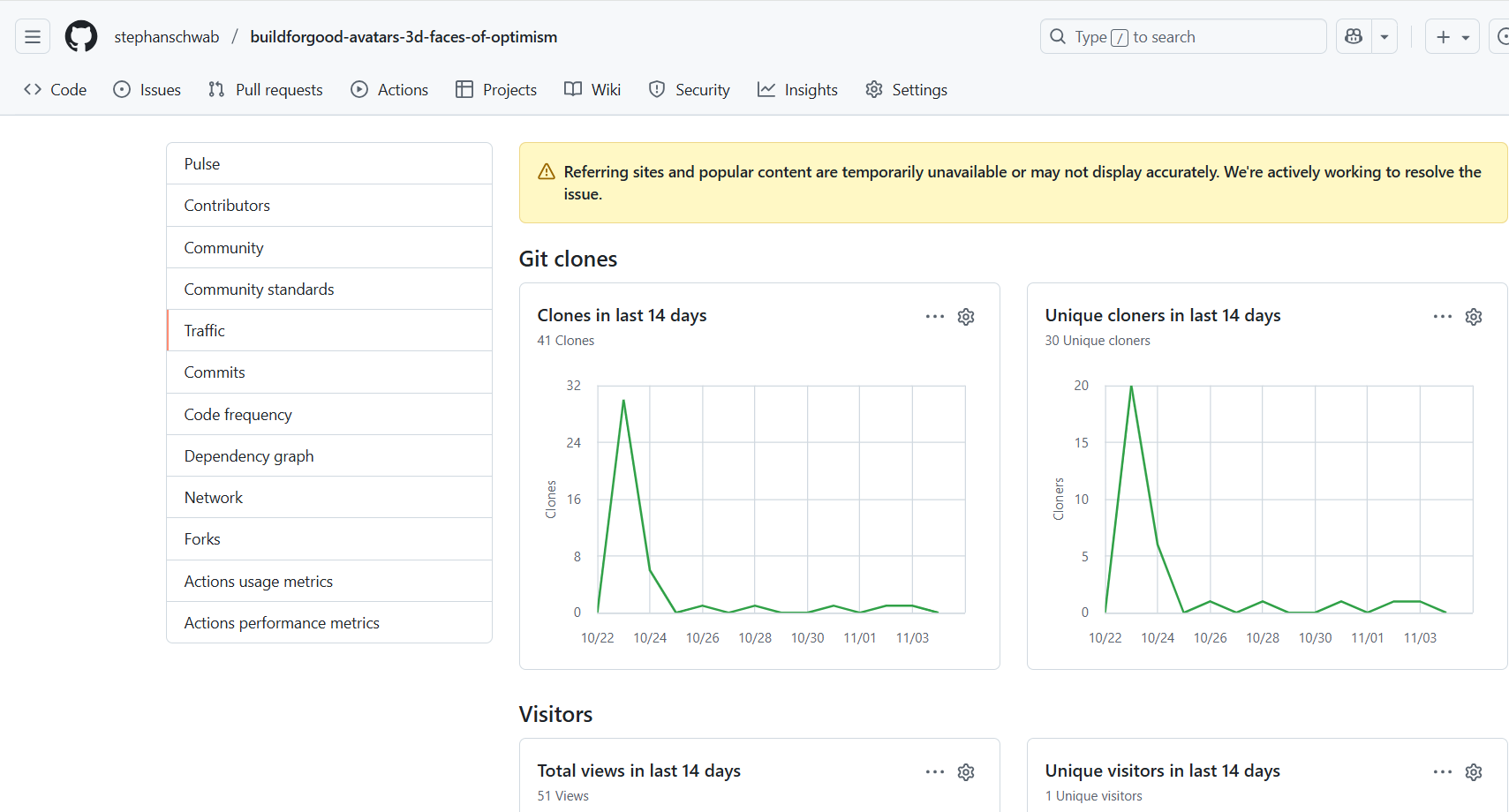Open three-dot menu on Total views chart
The height and width of the screenshot is (812, 1509).
(x=935, y=771)
